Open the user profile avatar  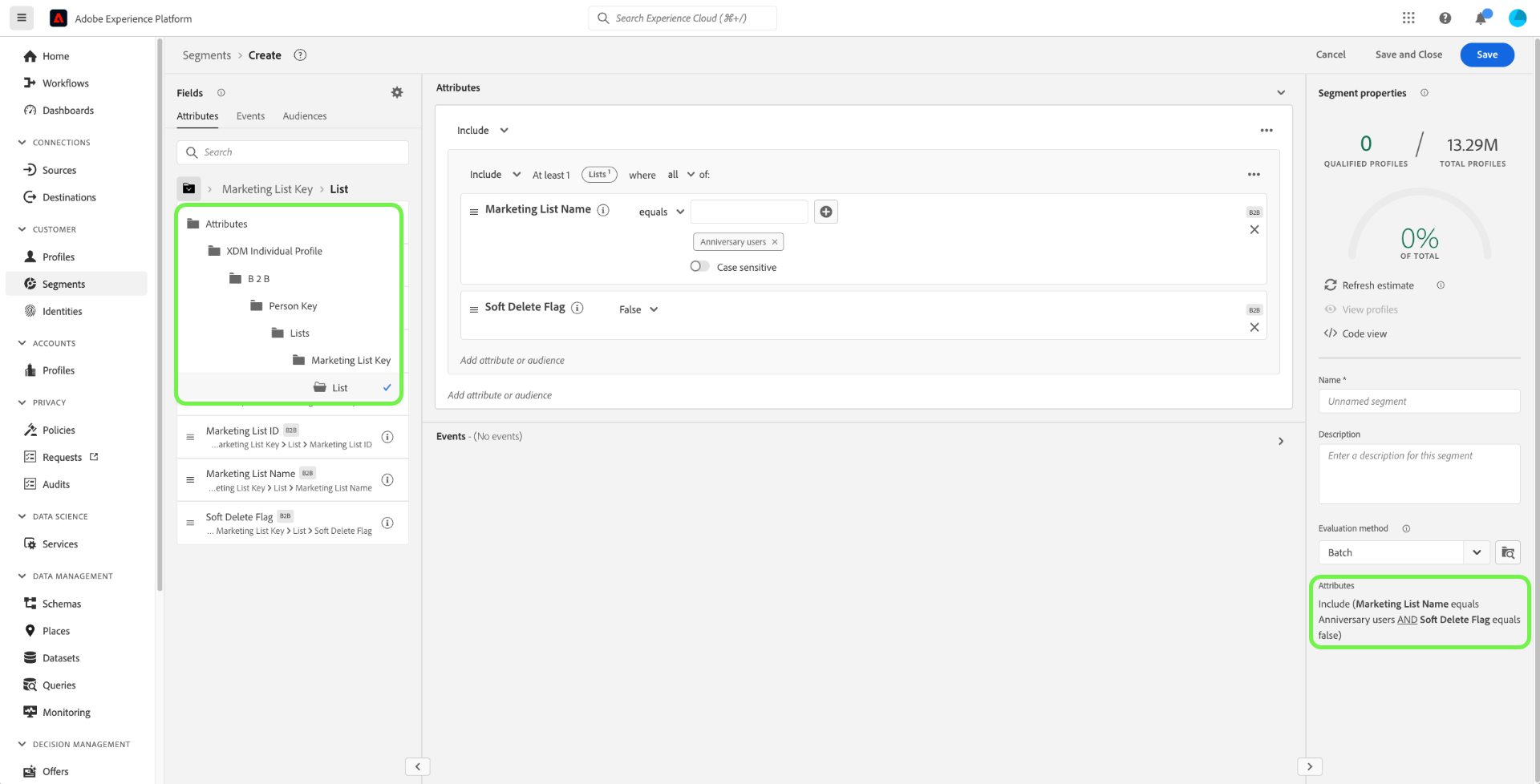pos(1517,18)
